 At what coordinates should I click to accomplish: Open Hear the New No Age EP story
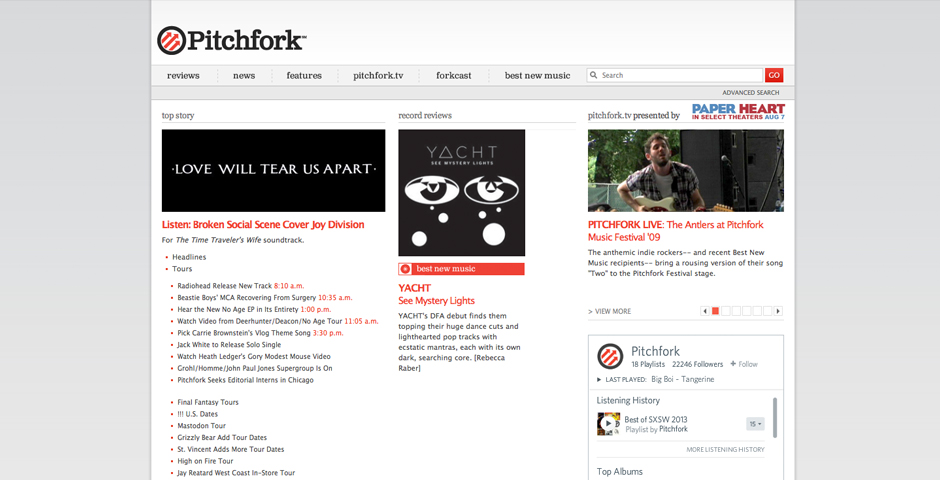pos(238,310)
